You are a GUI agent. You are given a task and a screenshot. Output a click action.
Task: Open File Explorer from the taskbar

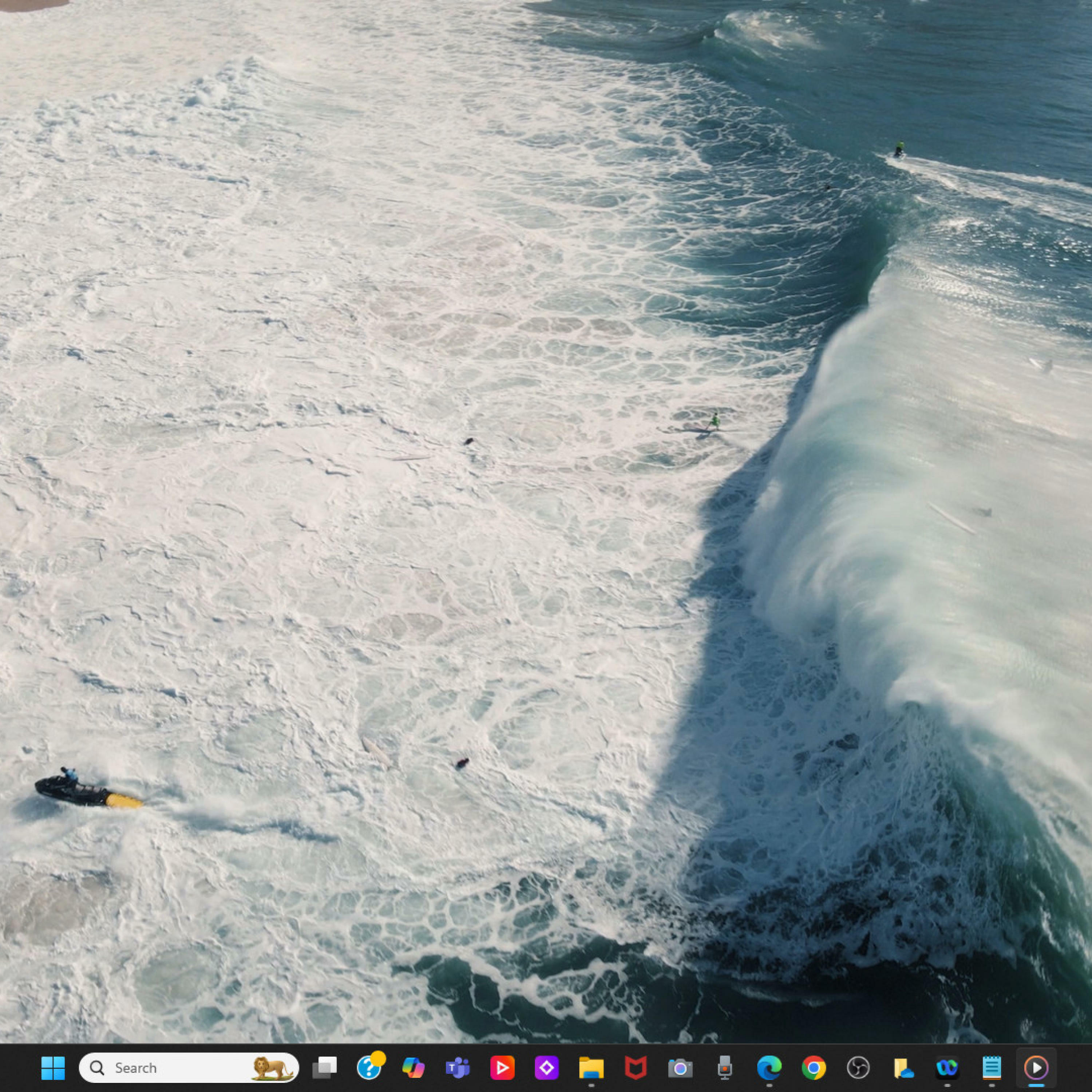[x=591, y=1068]
